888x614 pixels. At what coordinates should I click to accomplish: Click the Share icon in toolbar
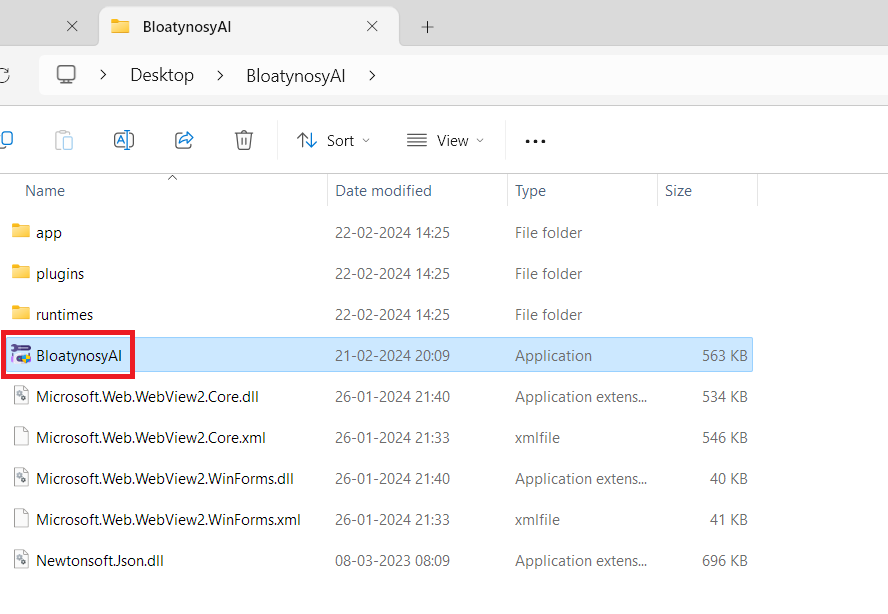[184, 140]
